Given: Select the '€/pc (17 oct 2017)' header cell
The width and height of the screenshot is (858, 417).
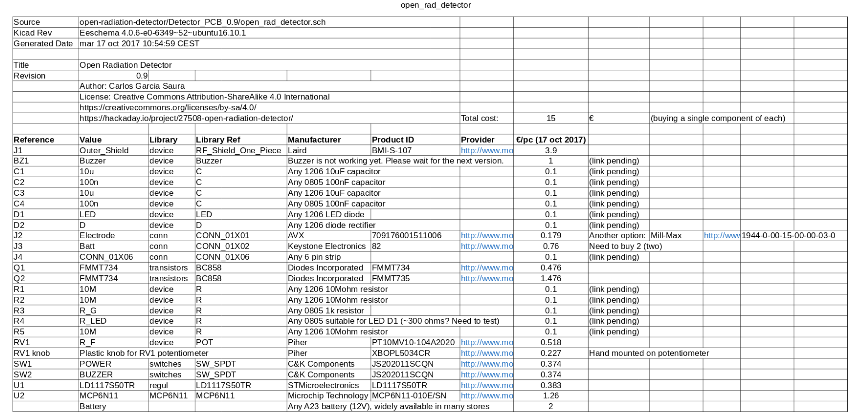Looking at the screenshot, I should click(551, 140).
